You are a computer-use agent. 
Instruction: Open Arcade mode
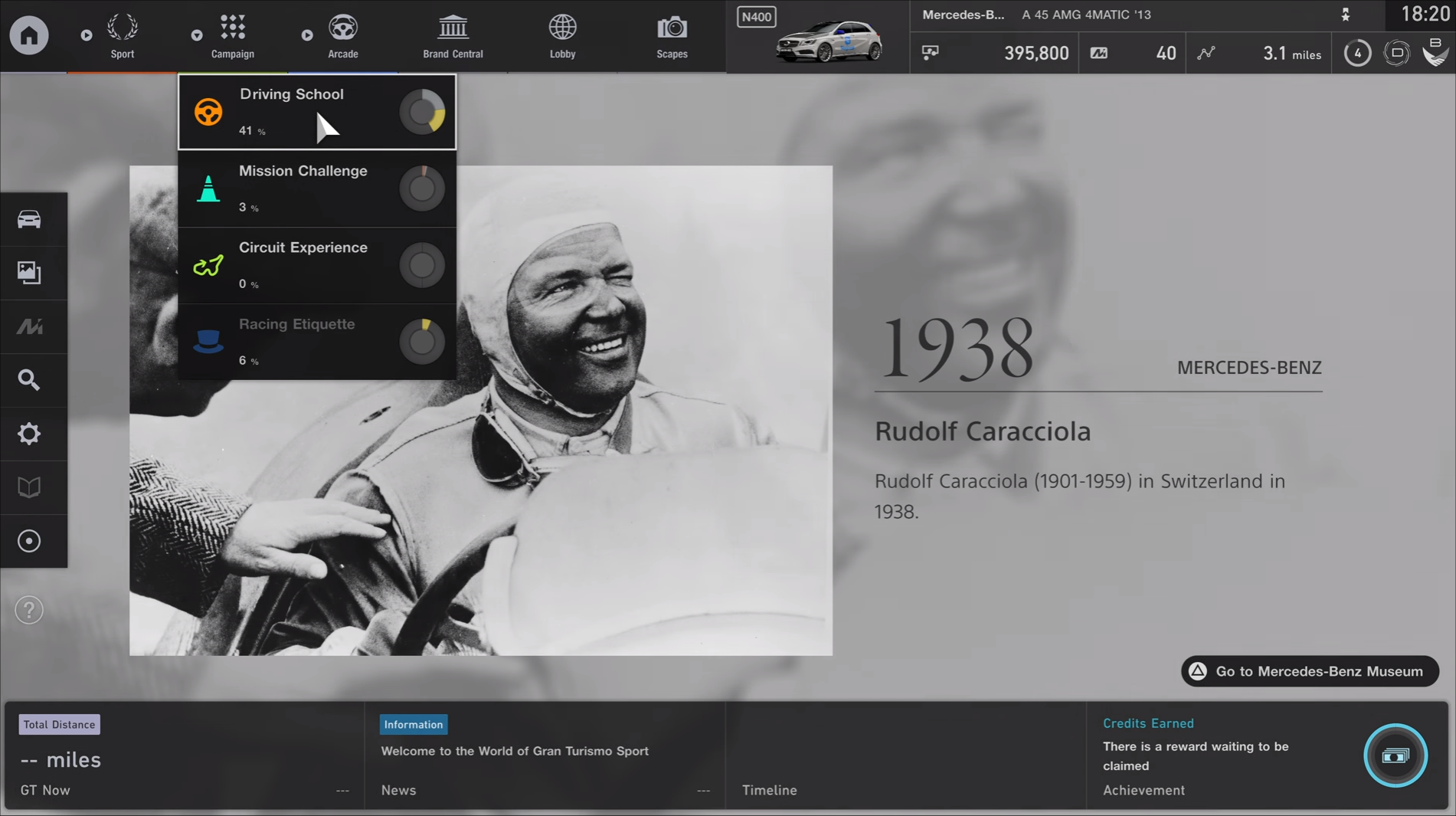pos(343,36)
